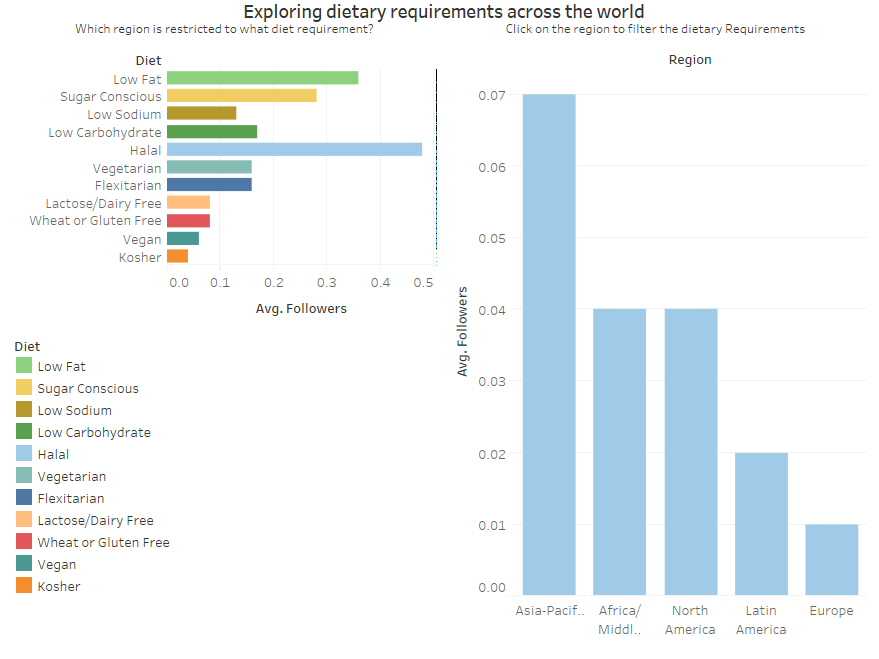Viewport: 879px width, 659px height.
Task: Click the 'Region' chart header
Action: tap(690, 59)
